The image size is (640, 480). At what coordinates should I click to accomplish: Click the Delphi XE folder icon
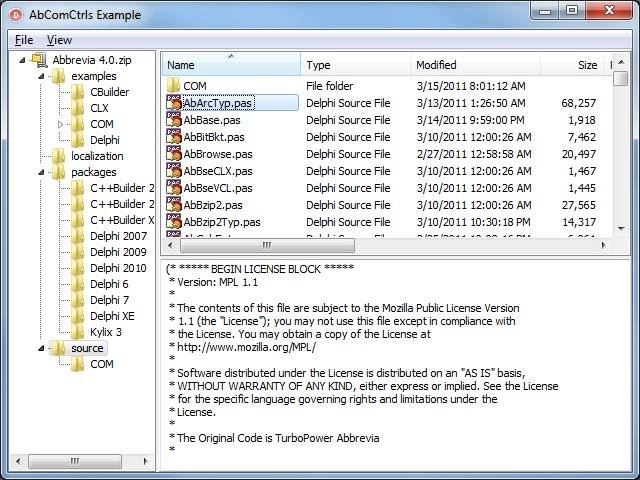pyautogui.click(x=78, y=316)
